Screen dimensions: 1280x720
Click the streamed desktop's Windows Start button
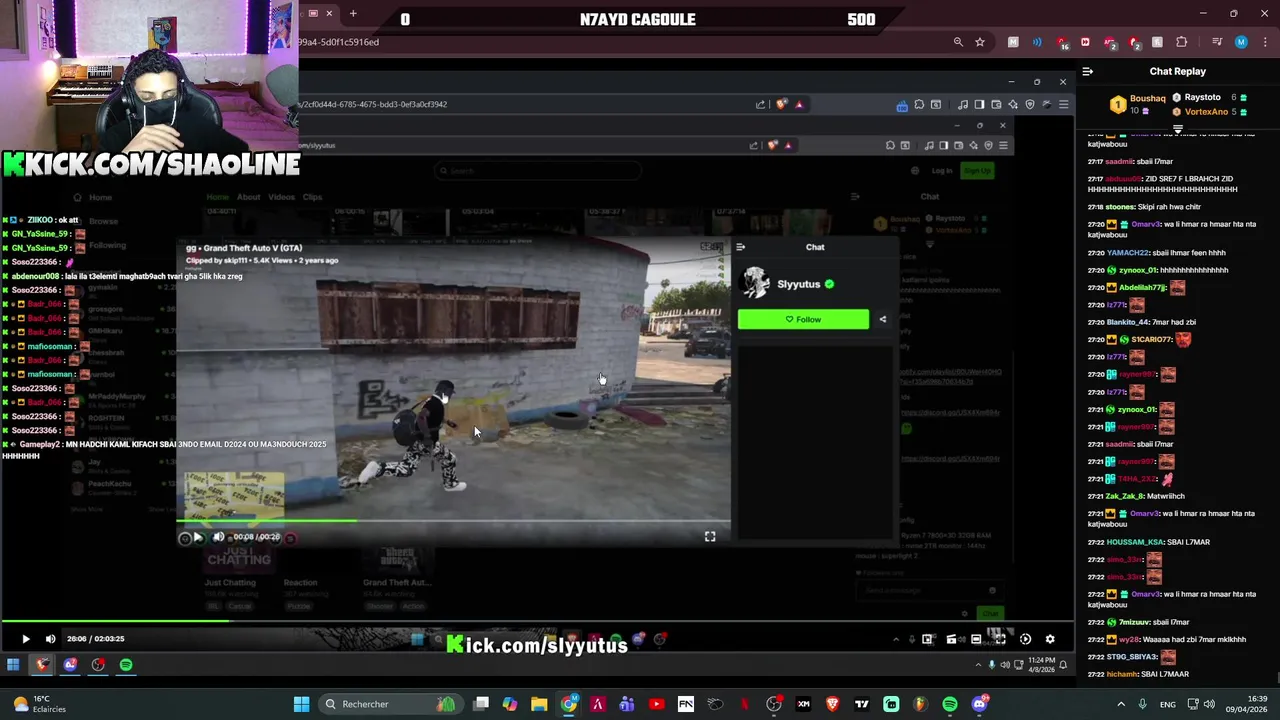(x=13, y=664)
